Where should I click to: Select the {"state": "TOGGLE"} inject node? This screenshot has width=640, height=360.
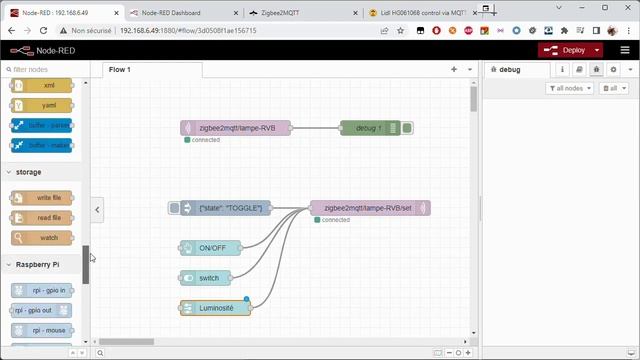click(x=226, y=208)
